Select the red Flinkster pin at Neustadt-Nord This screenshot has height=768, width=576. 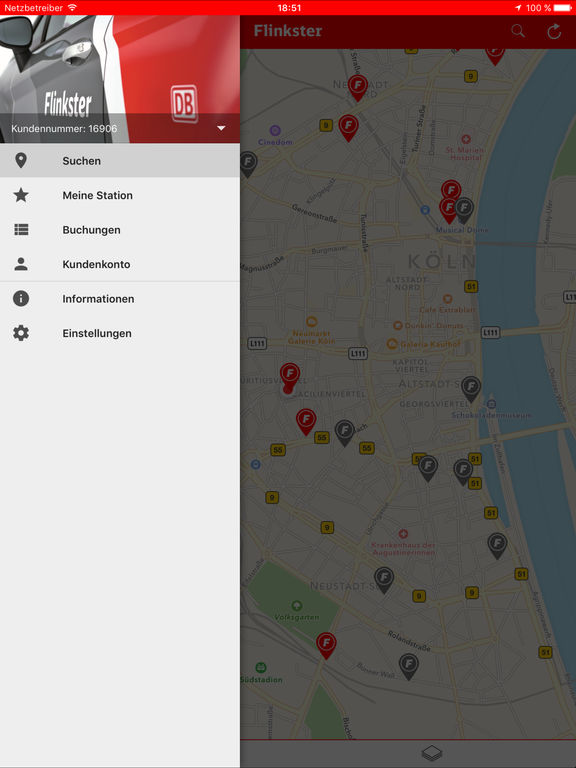[358, 88]
